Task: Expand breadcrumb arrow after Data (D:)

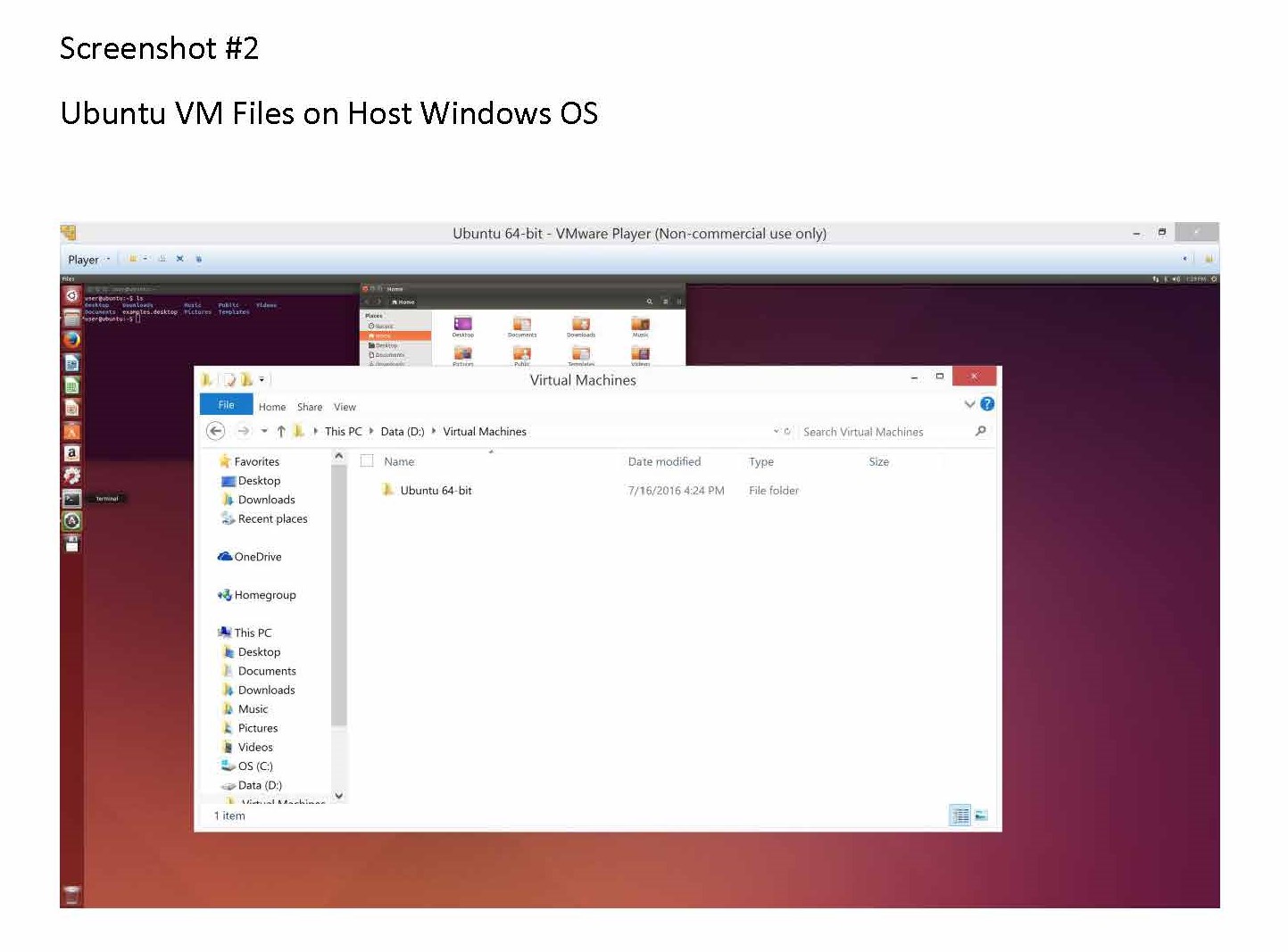Action: [434, 432]
